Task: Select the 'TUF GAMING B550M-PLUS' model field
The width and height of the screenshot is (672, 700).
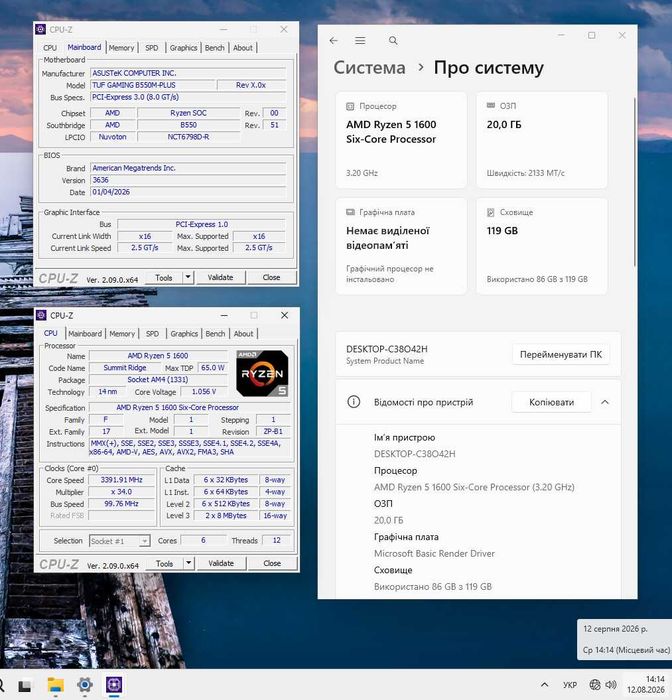Action: tap(153, 85)
